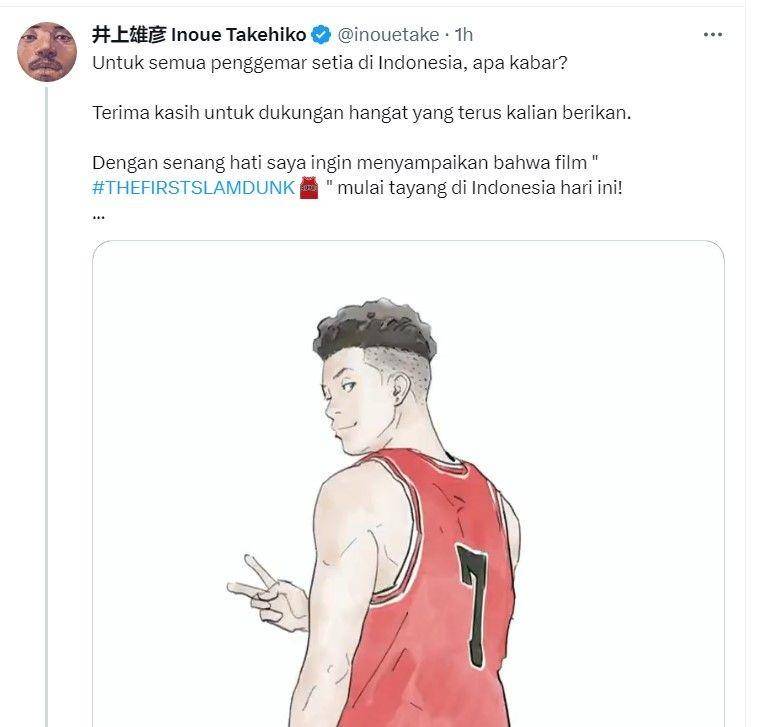This screenshot has height=727, width=774.
Task: Open the @inouetake handle
Action: pos(388,35)
